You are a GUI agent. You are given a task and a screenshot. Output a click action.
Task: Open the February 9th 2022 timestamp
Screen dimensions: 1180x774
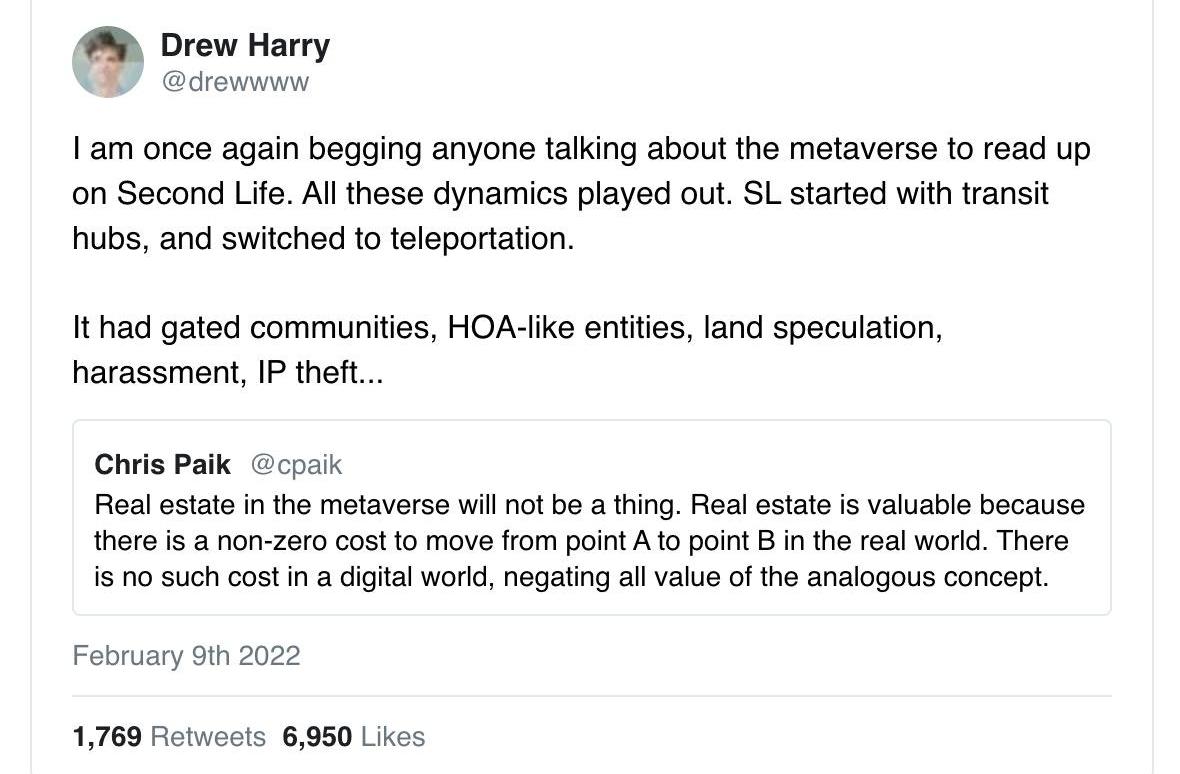coord(186,656)
